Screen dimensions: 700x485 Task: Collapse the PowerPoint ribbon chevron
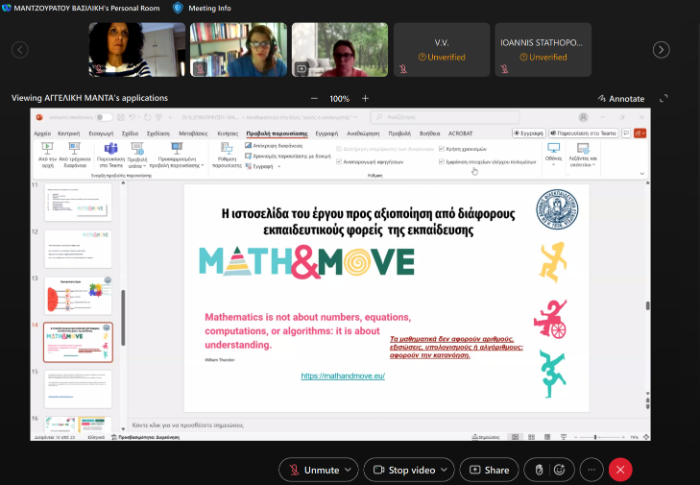tap(642, 174)
